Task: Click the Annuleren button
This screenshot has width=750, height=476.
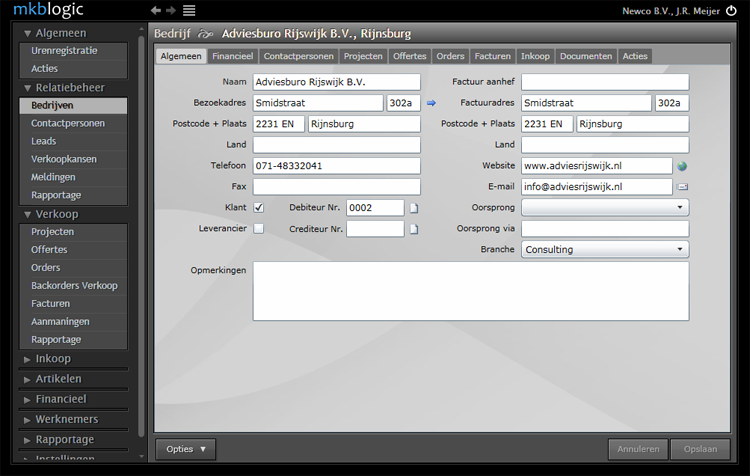Action: coord(638,450)
